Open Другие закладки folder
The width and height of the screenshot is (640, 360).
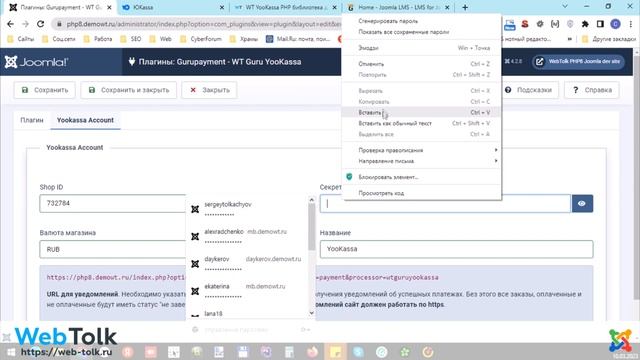tap(609, 39)
